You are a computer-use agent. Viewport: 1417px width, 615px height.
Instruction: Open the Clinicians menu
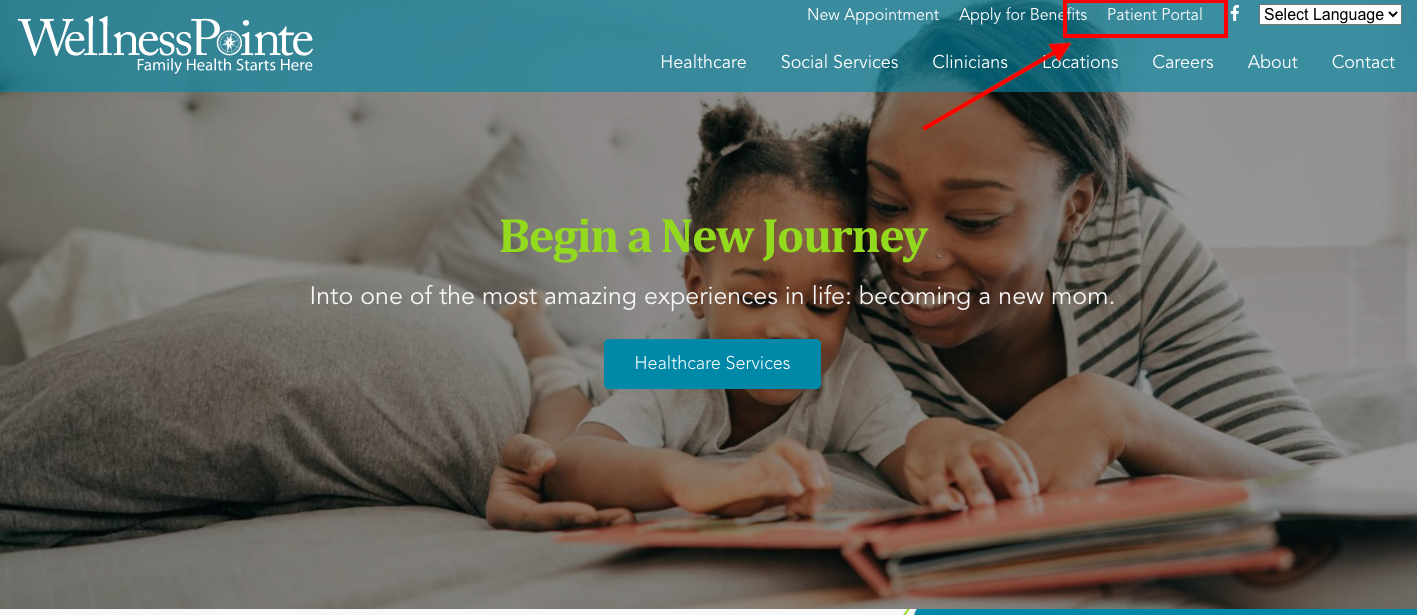[970, 62]
